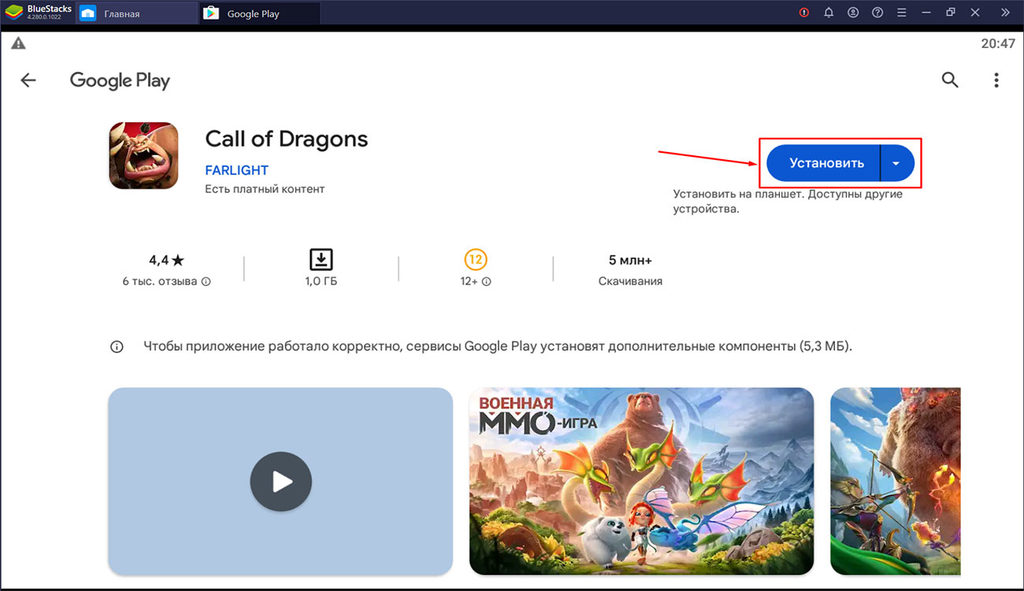Click the download size icon

point(321,259)
